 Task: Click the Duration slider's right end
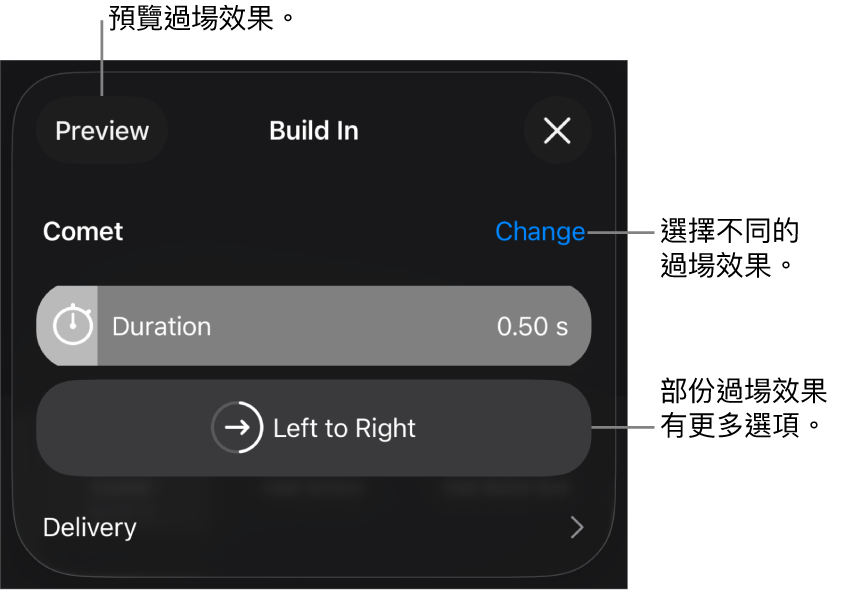581,326
